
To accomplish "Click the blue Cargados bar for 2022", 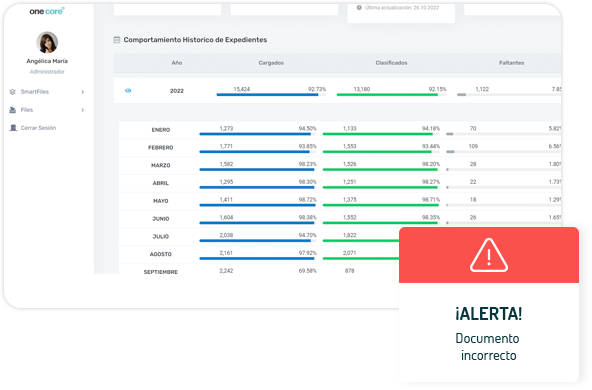I will click(x=267, y=95).
